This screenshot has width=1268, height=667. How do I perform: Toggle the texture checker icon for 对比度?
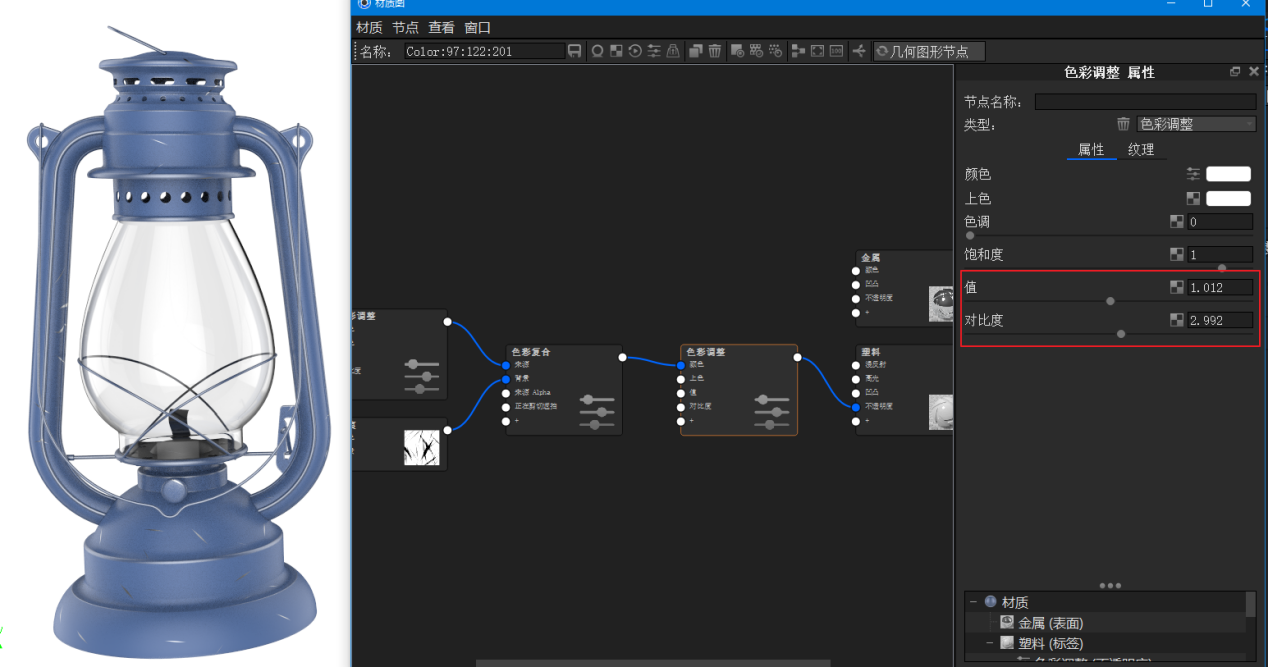[1177, 321]
